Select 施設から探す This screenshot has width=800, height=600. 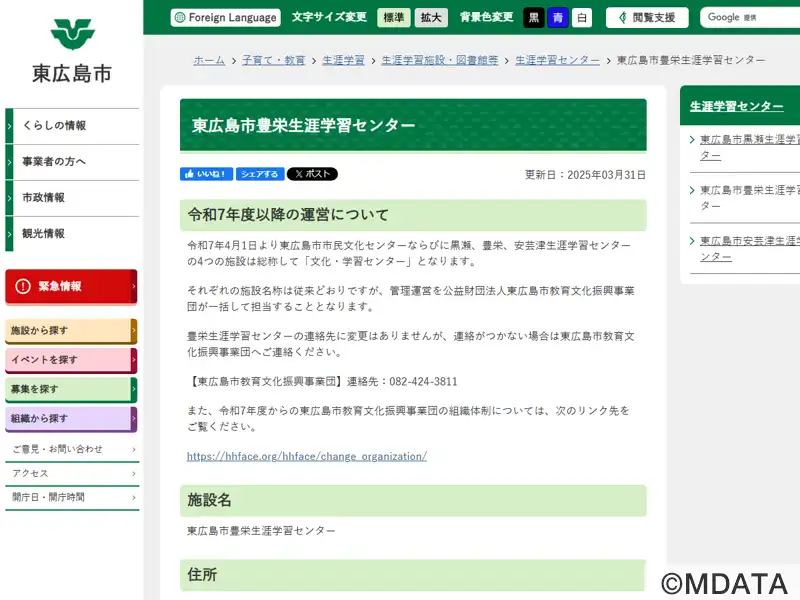pyautogui.click(x=71, y=331)
